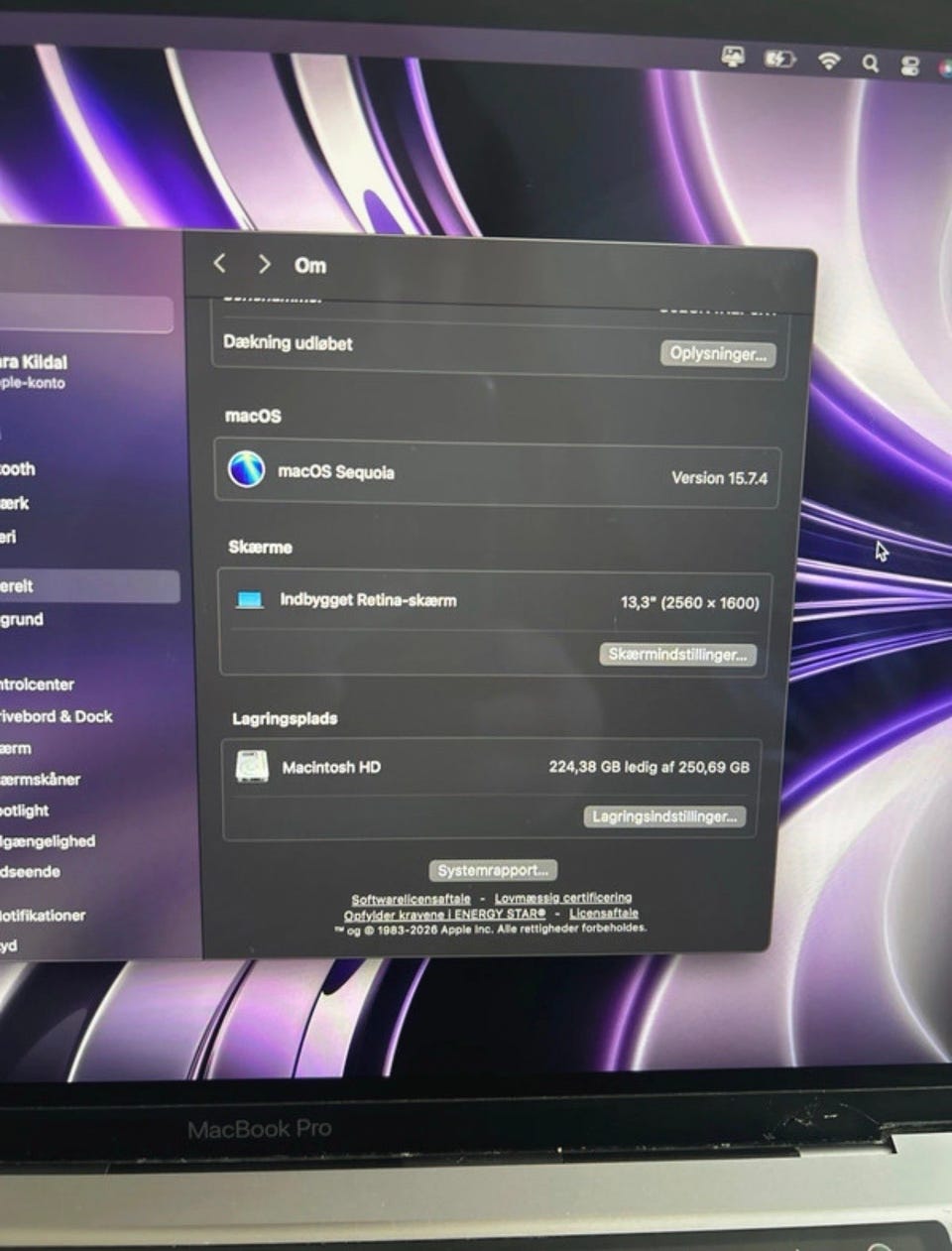Open Skærmindstillinger... display settings
The image size is (952, 1251).
pyautogui.click(x=677, y=655)
